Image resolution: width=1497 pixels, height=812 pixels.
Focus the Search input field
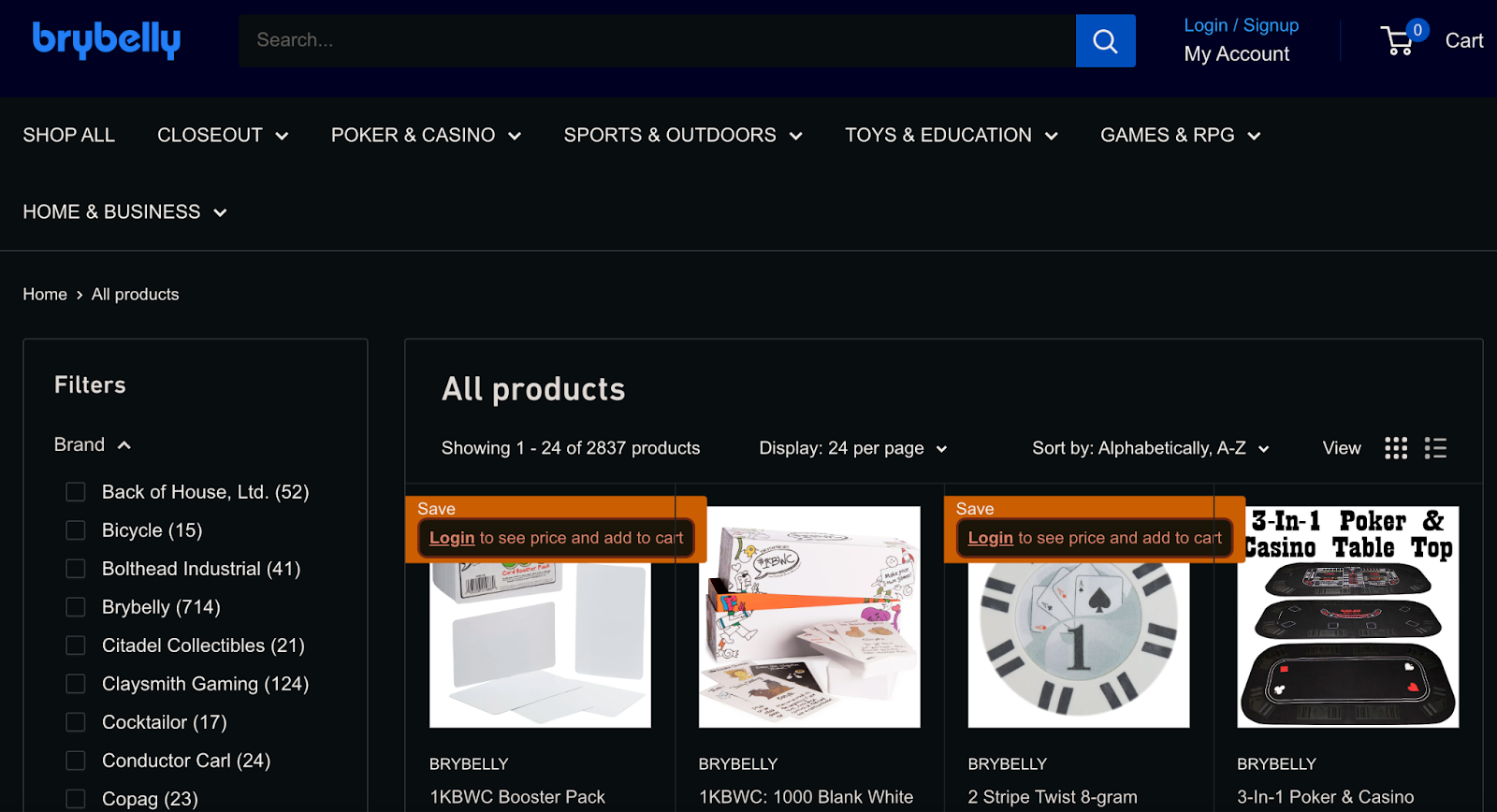657,40
